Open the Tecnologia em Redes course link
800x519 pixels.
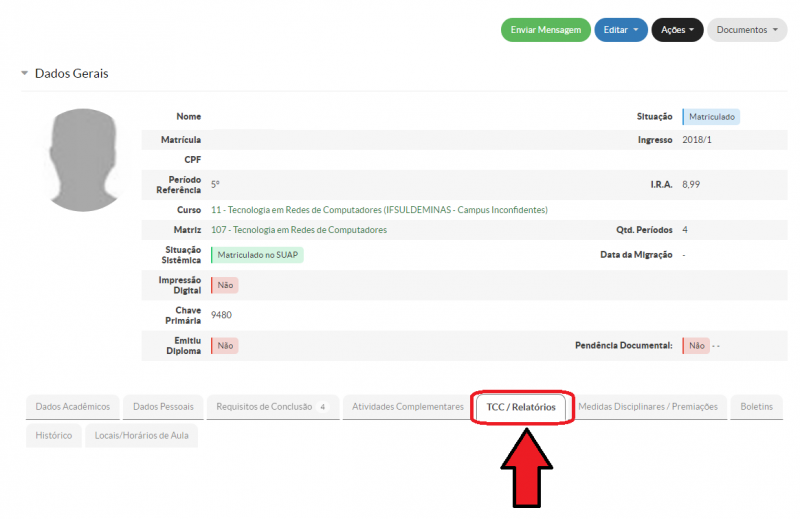tap(379, 210)
